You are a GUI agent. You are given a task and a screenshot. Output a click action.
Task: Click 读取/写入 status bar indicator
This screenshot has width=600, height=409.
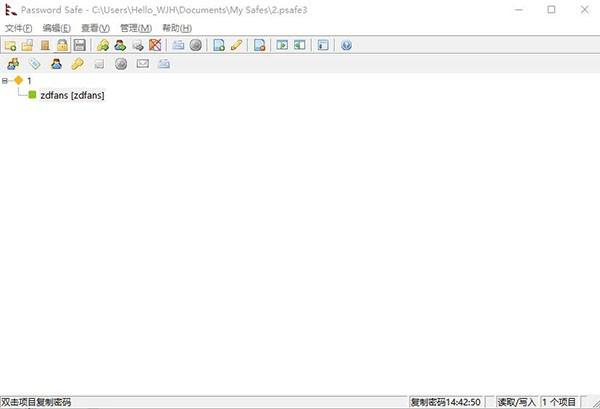click(x=517, y=402)
